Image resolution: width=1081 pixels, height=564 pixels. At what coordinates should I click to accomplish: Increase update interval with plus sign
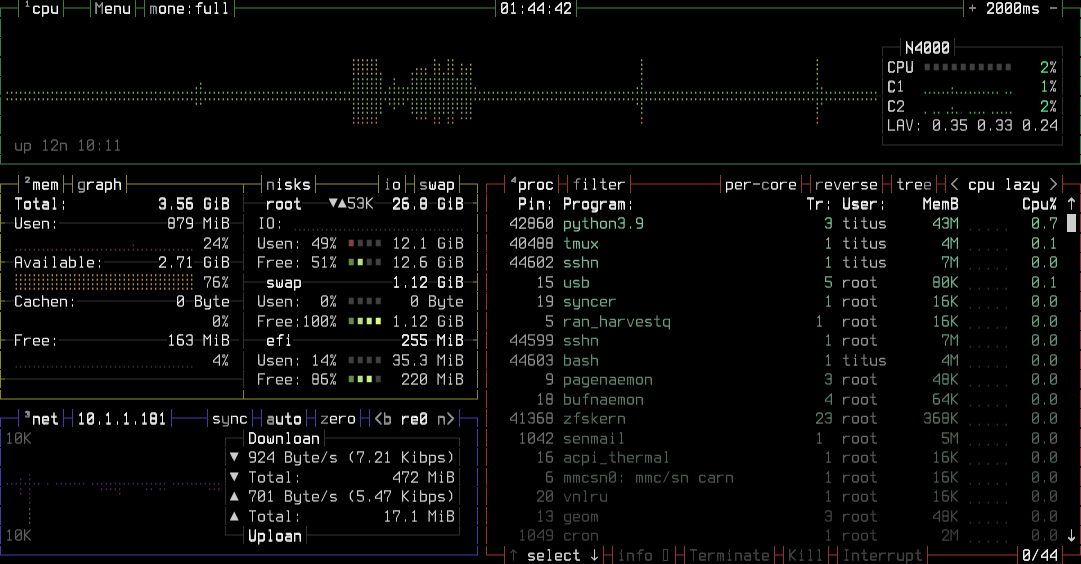[973, 9]
